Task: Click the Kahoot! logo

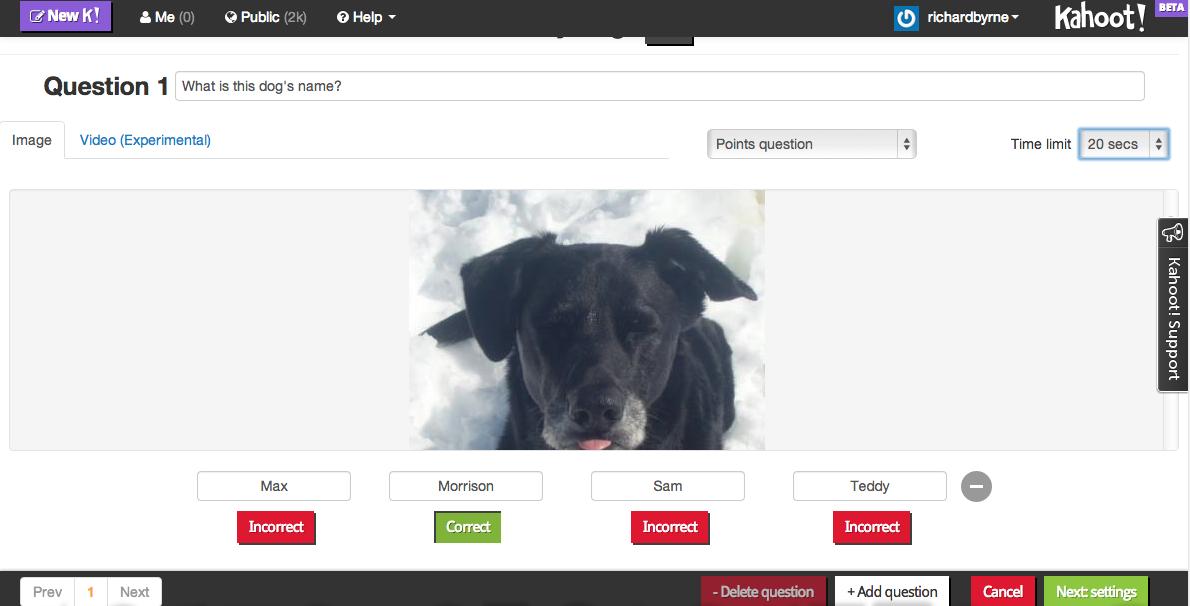Action: tap(1099, 18)
